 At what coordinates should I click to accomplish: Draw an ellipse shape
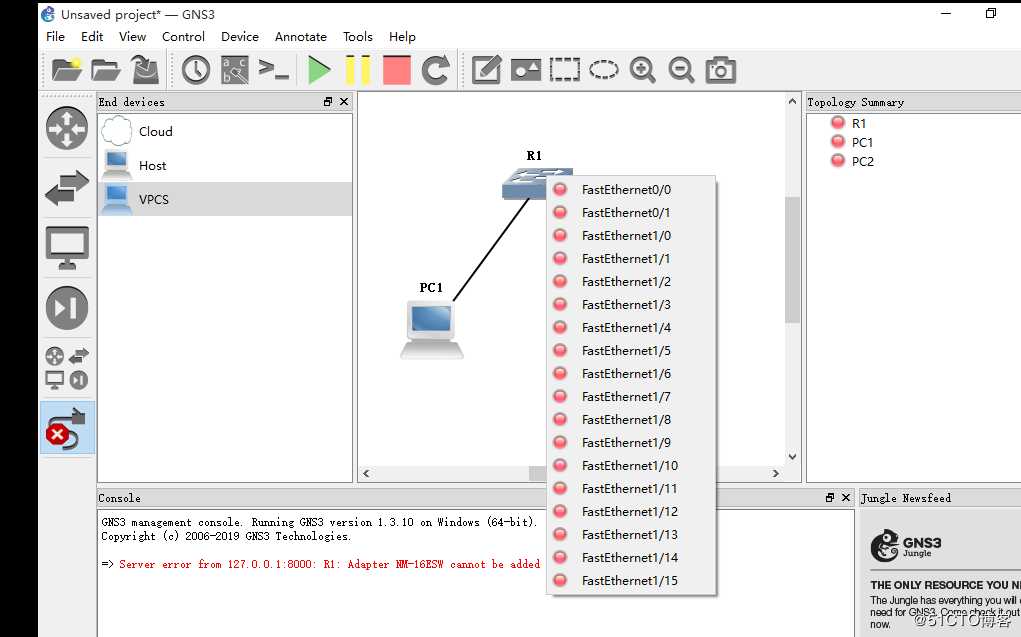pyautogui.click(x=604, y=70)
